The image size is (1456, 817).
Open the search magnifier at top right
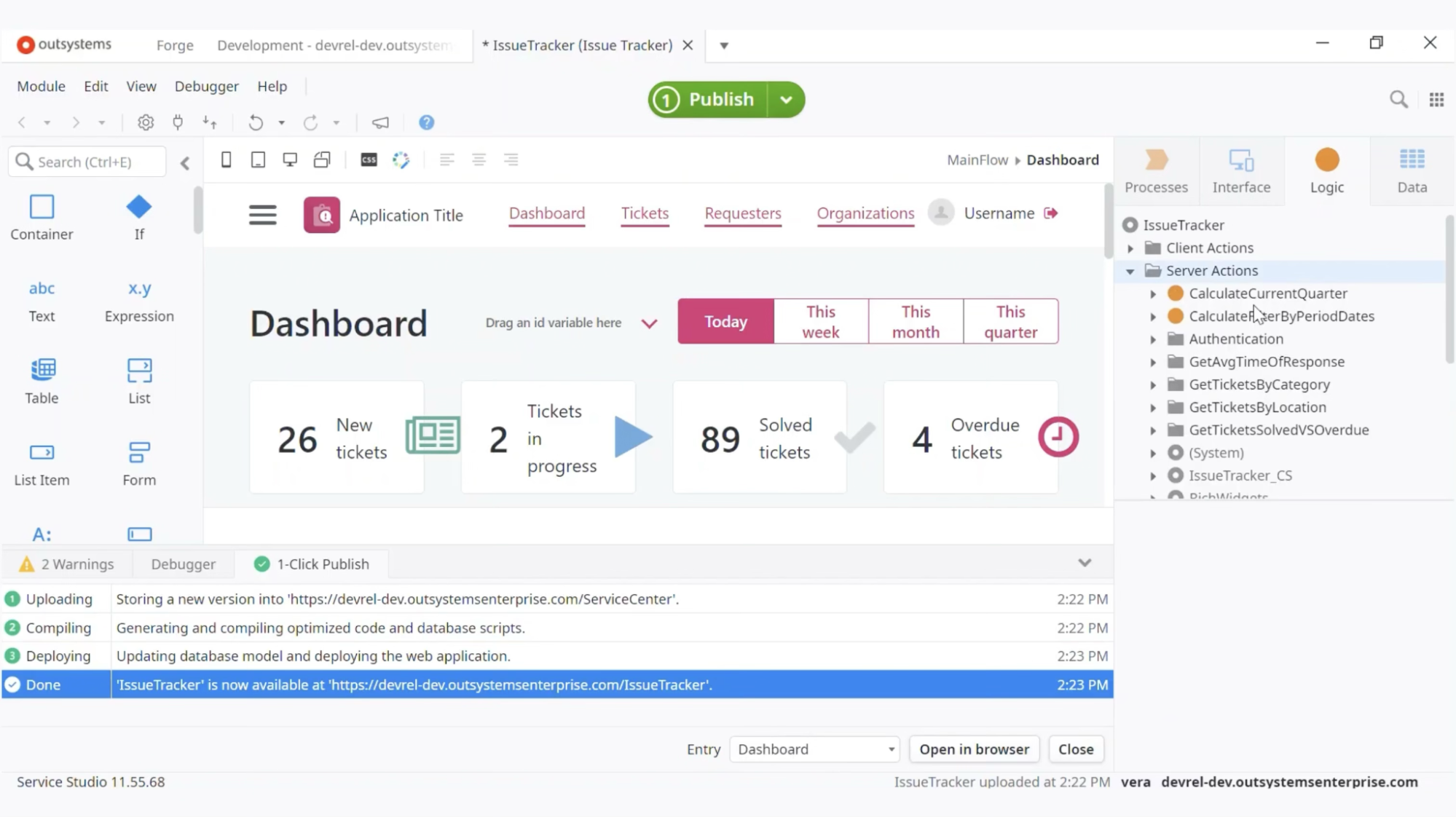[1398, 100]
